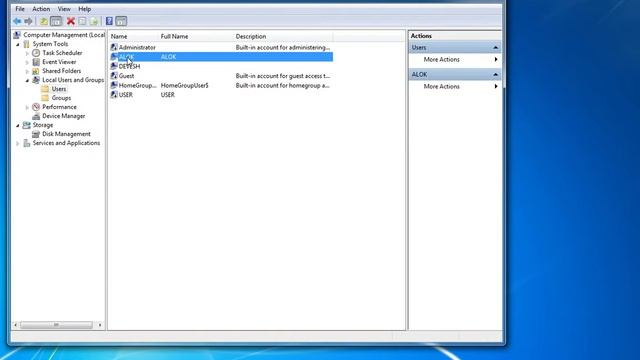Click the Event Viewer icon
The image size is (640, 360).
click(36, 62)
